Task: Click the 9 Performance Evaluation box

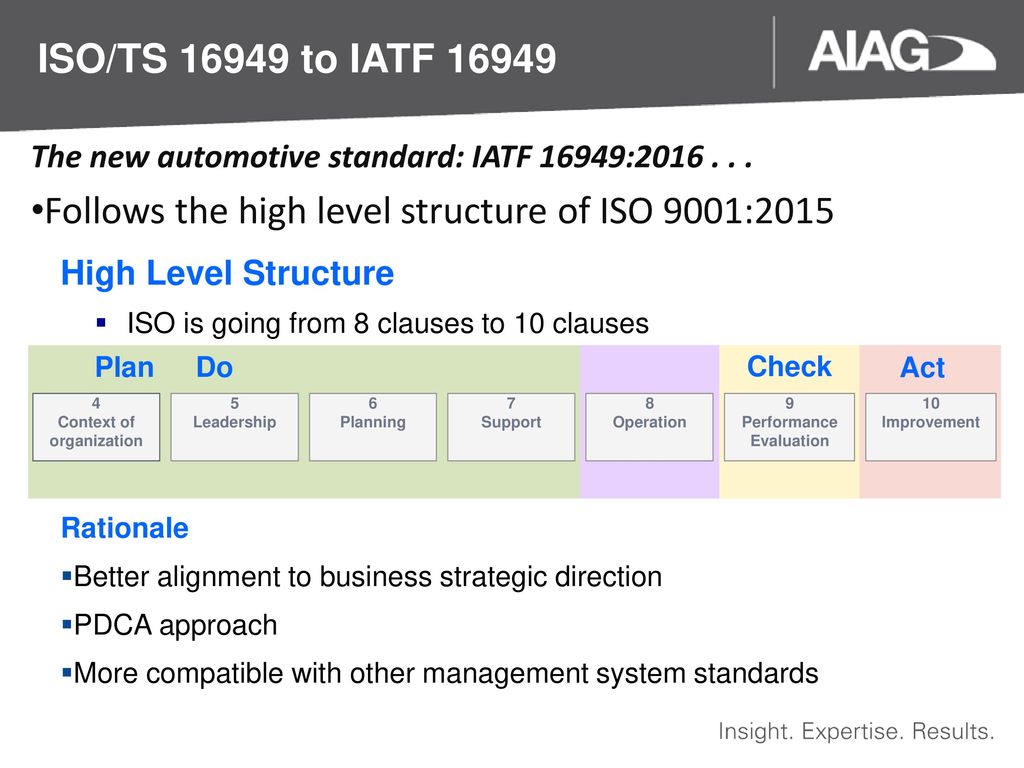Action: pos(790,427)
